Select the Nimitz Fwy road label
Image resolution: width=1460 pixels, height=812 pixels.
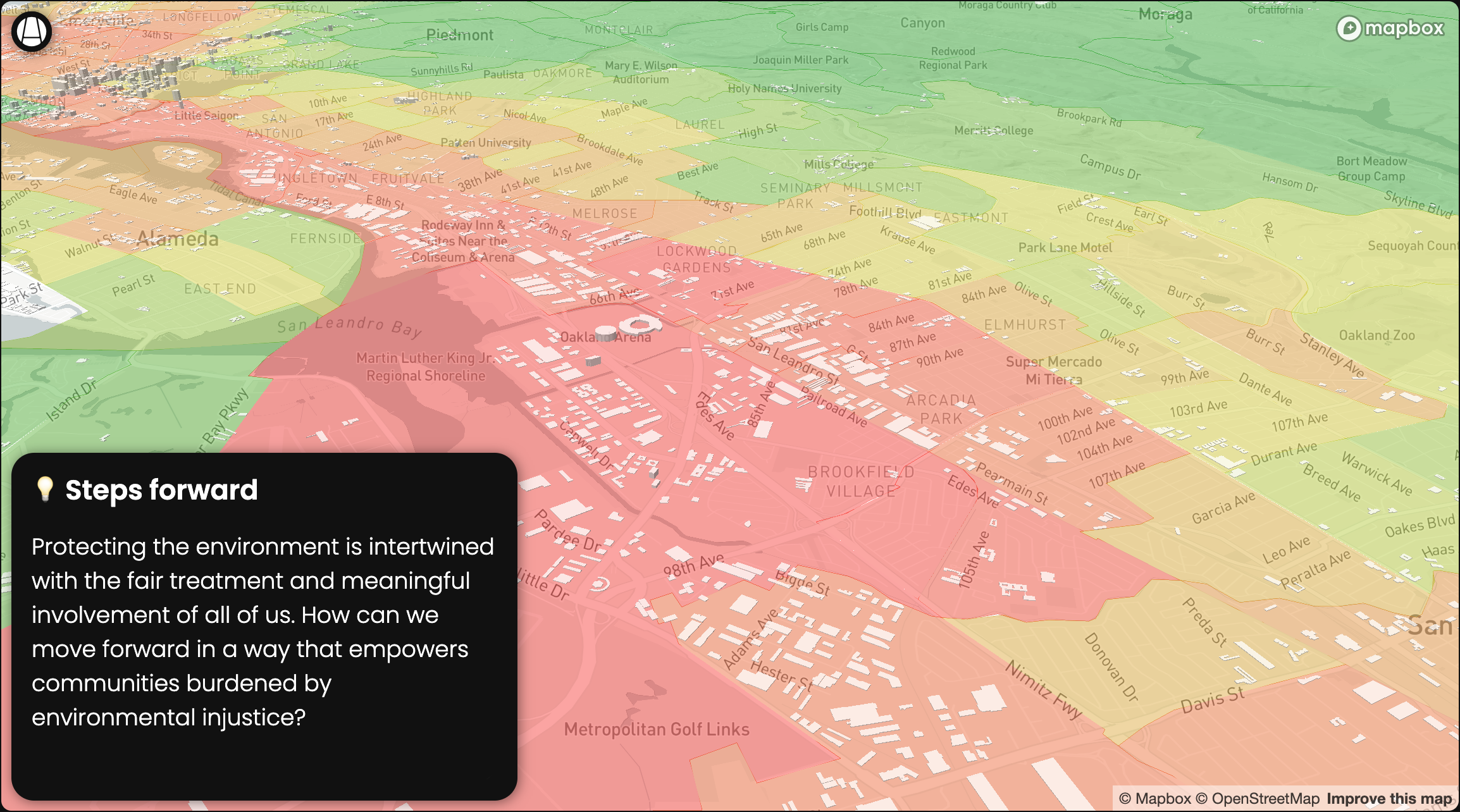pyautogui.click(x=1044, y=689)
